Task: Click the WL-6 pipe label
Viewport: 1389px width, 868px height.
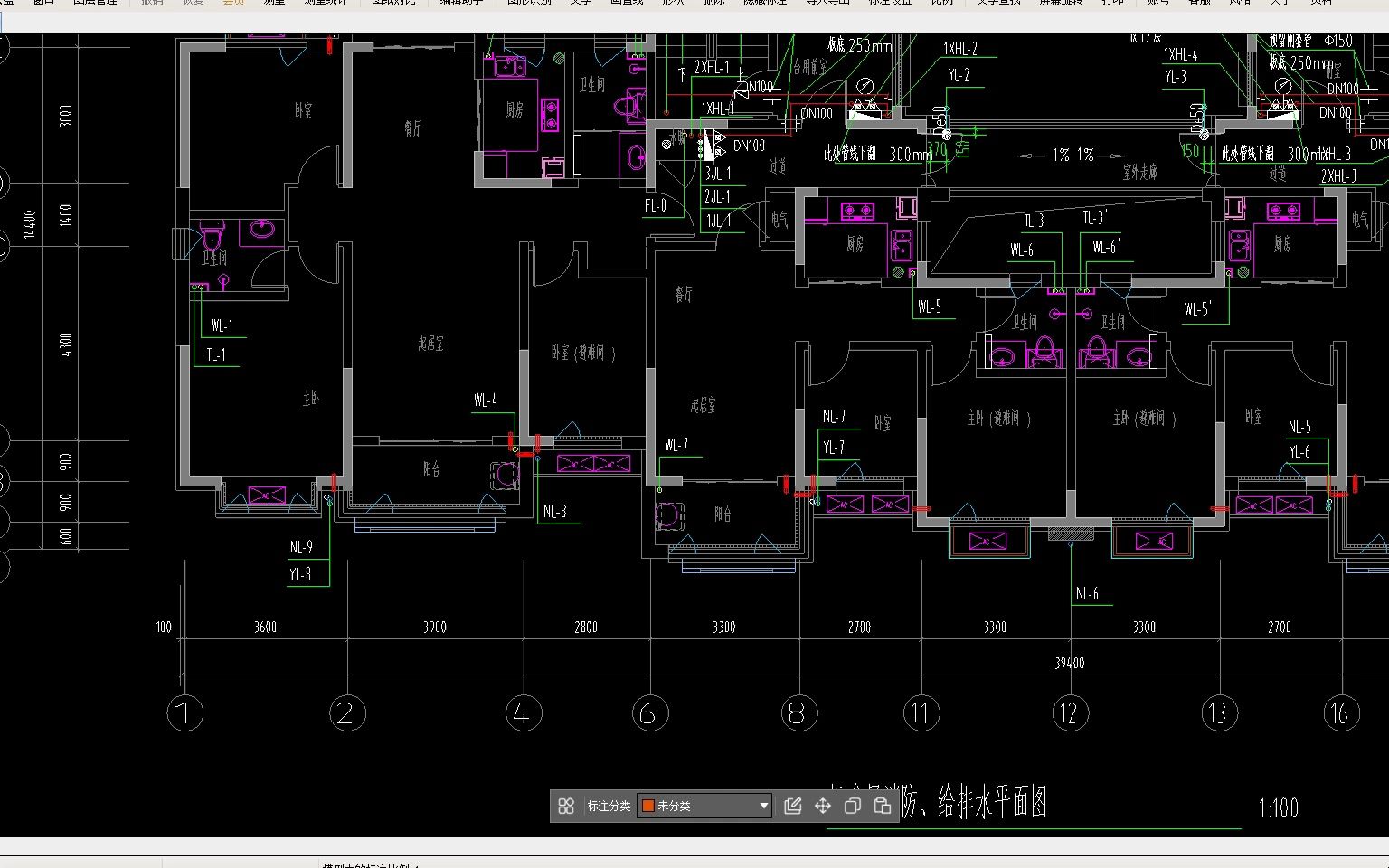Action: (x=1022, y=250)
